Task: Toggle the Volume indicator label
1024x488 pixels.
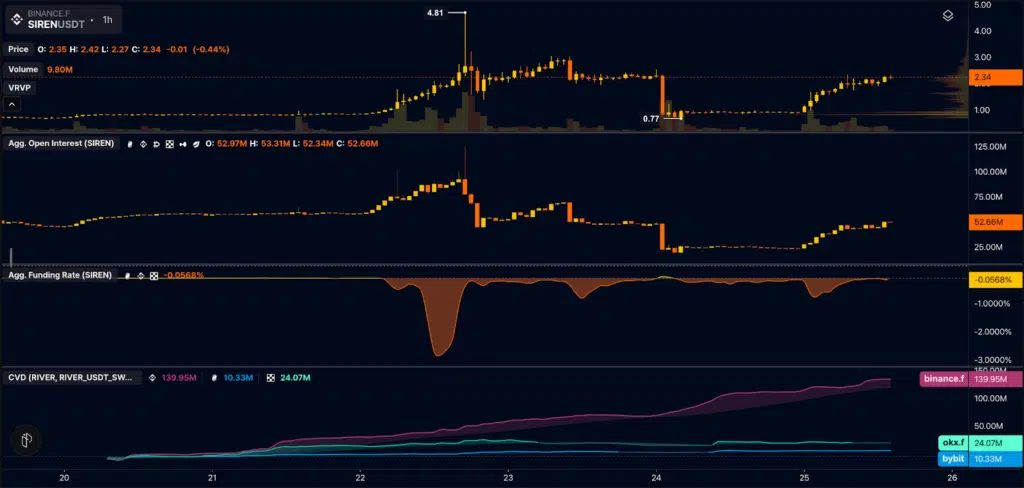Action: (23, 70)
